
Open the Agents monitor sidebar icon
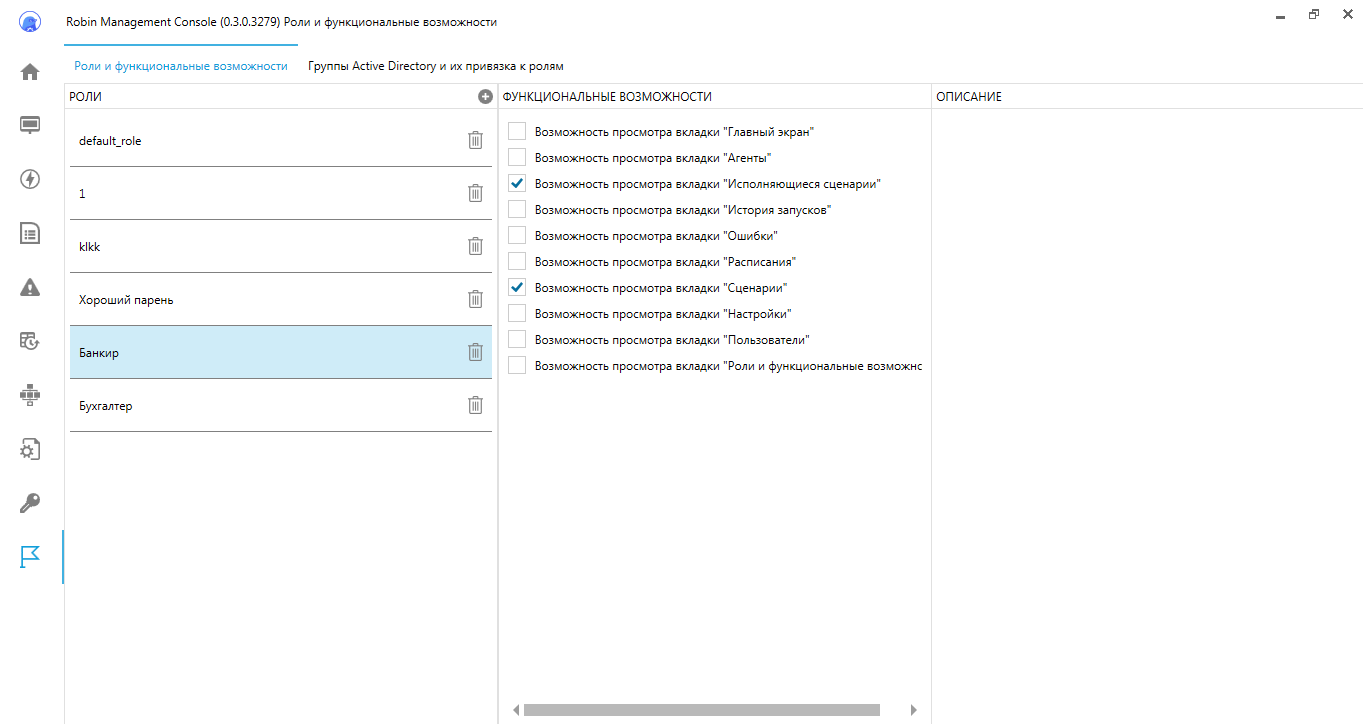pos(30,125)
